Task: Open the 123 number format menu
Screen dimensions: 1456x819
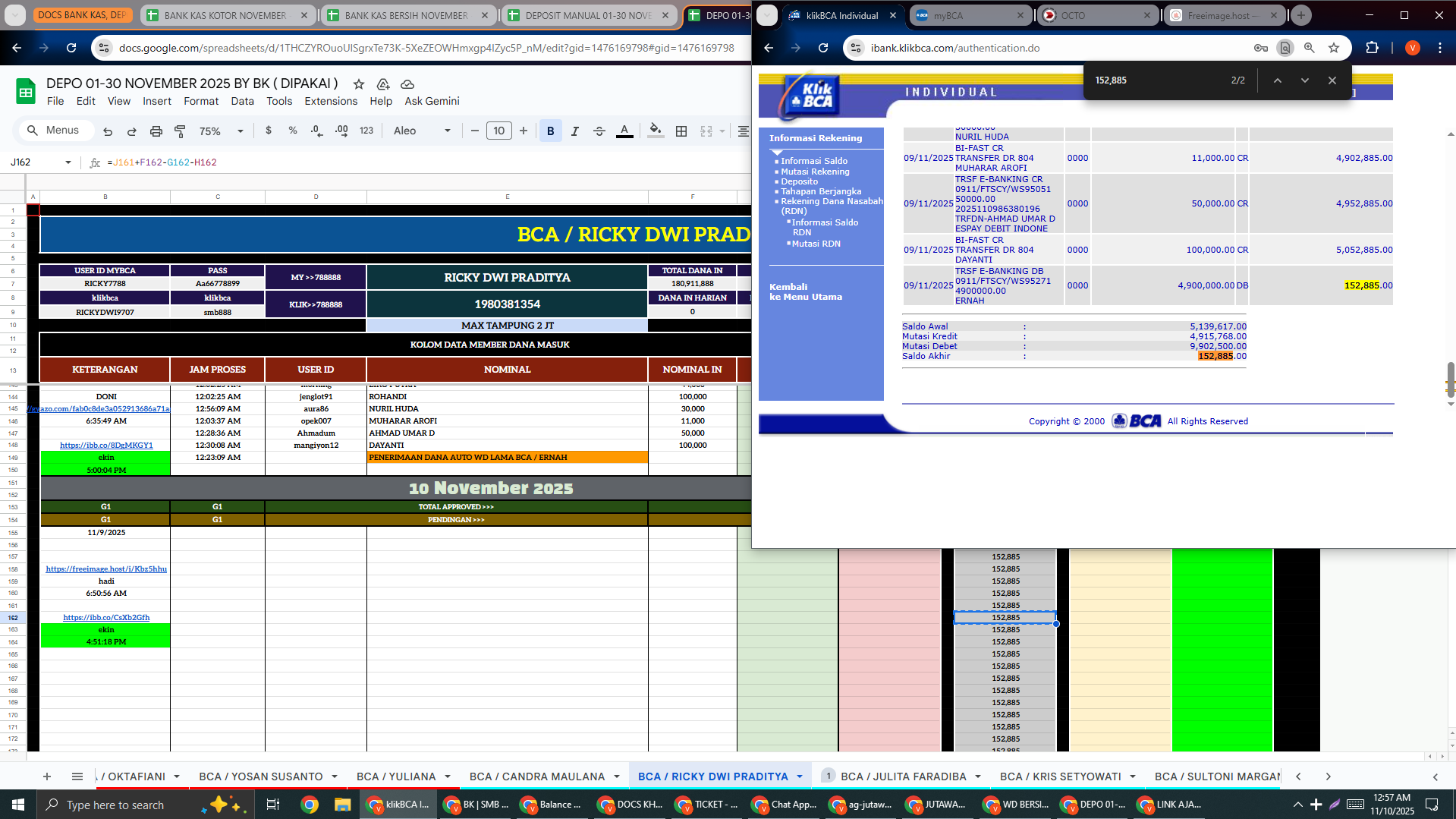Action: pos(366,131)
